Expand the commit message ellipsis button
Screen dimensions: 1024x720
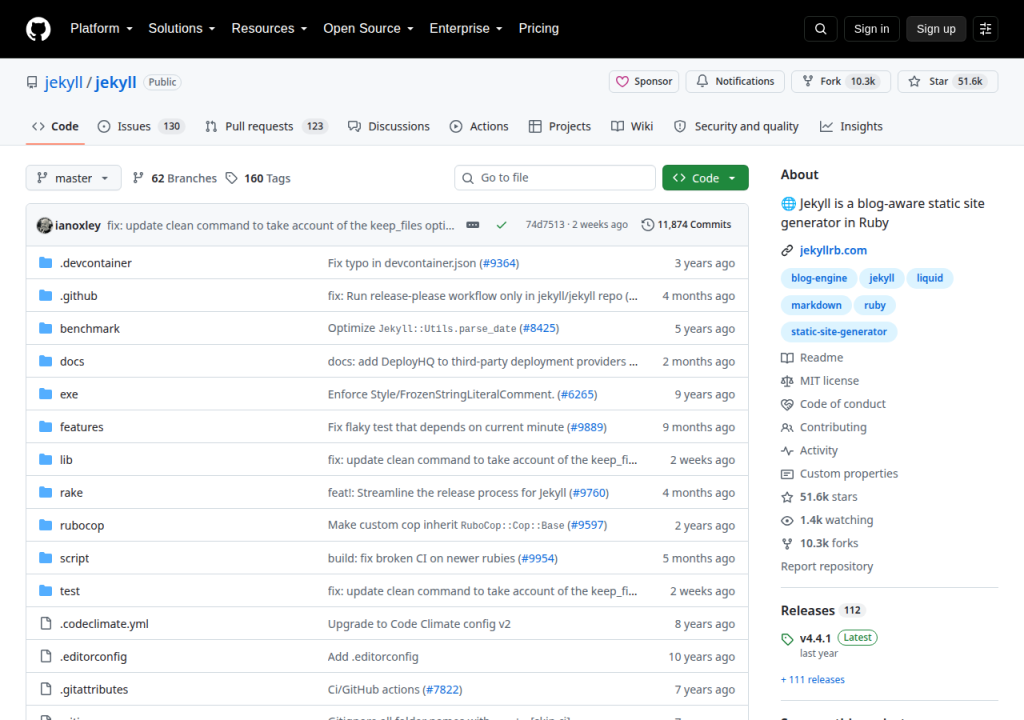coord(473,225)
